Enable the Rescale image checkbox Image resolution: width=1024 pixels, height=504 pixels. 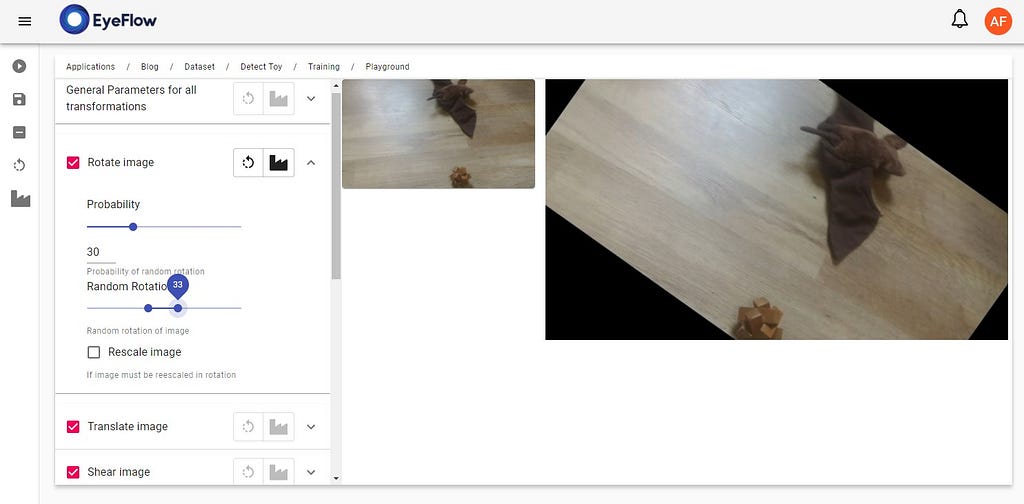coord(94,353)
